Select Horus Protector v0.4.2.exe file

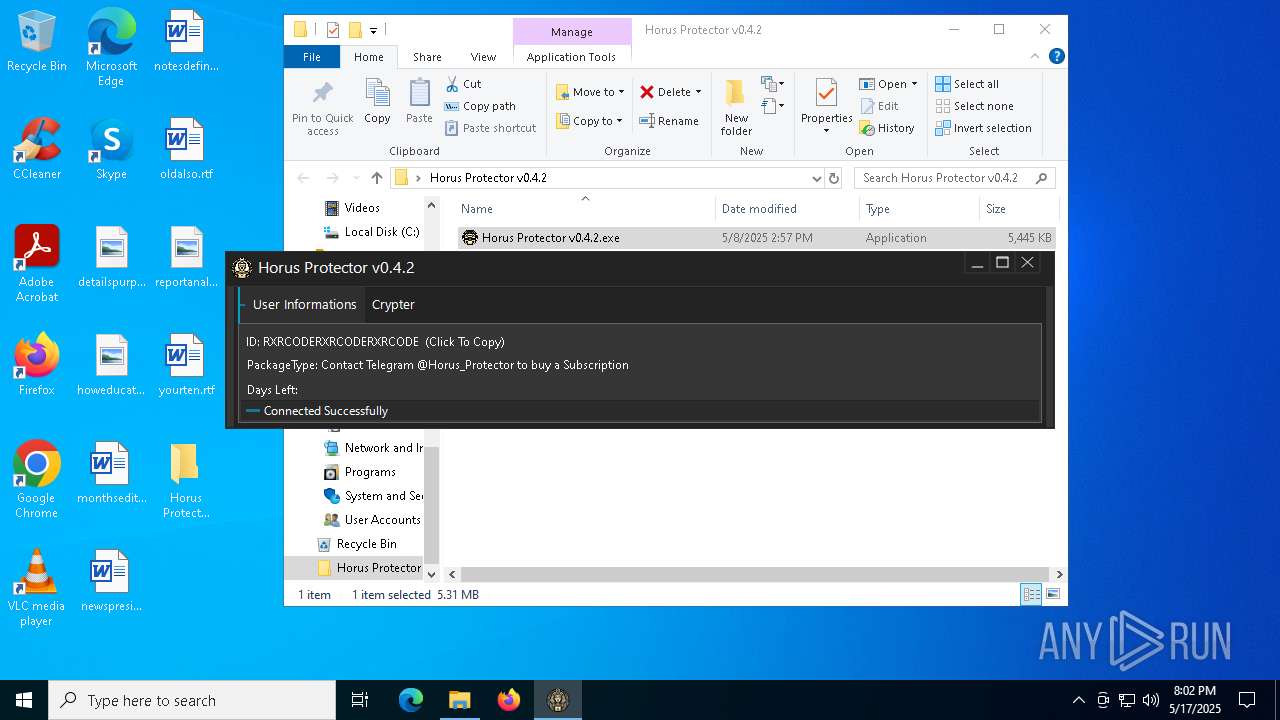(x=756, y=238)
